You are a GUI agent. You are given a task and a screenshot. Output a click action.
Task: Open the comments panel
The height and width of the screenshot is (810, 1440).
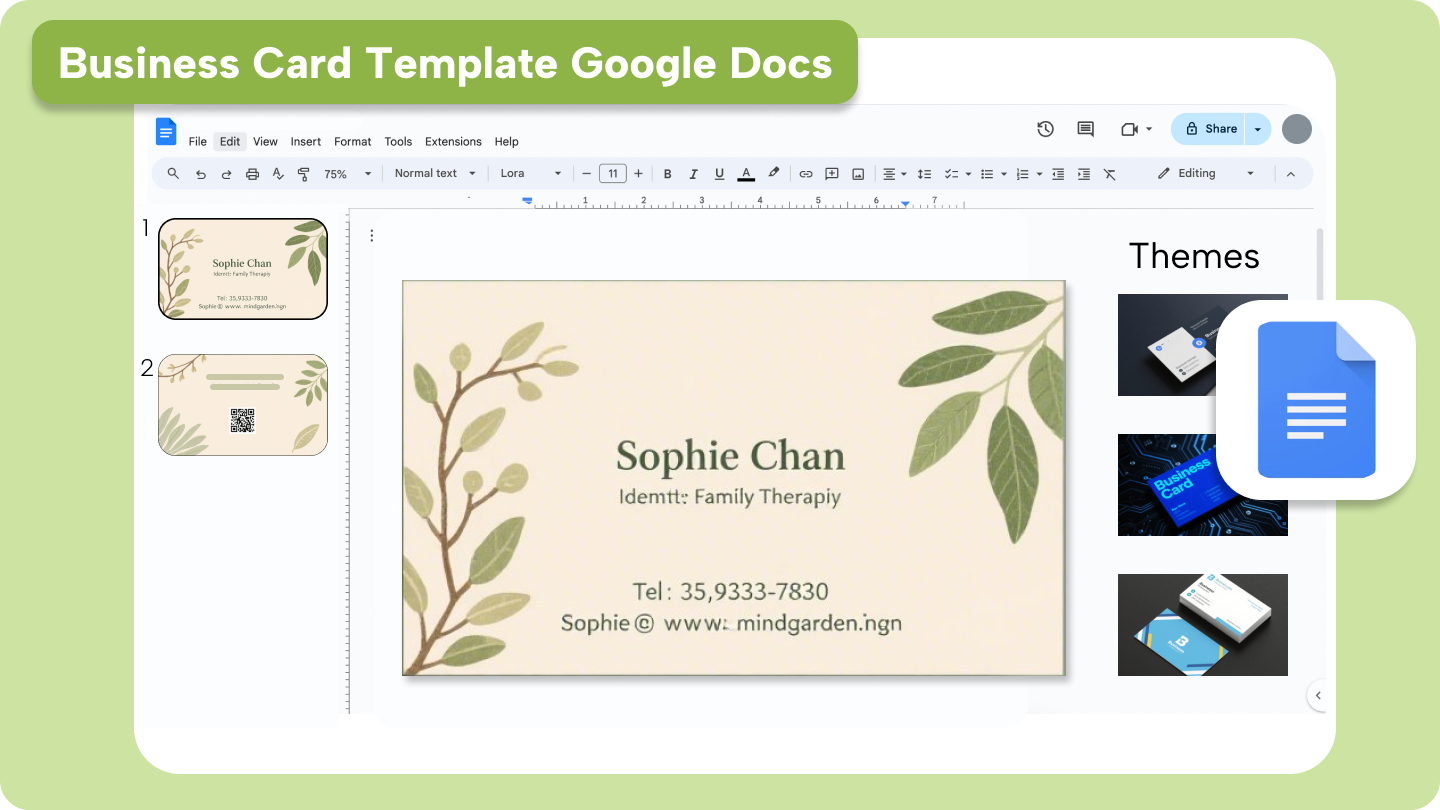point(1085,129)
